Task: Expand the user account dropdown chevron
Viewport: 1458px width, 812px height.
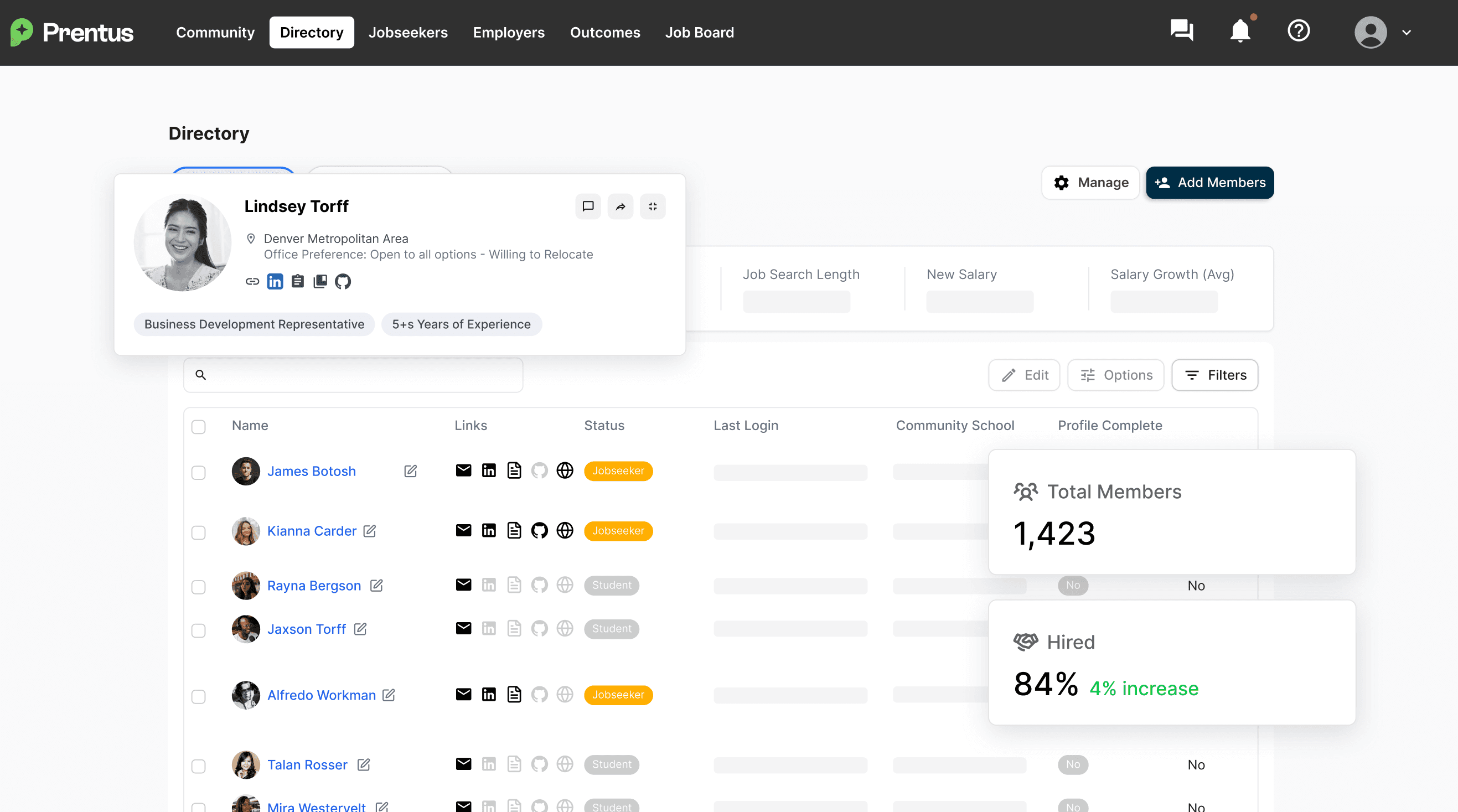Action: coord(1407,33)
